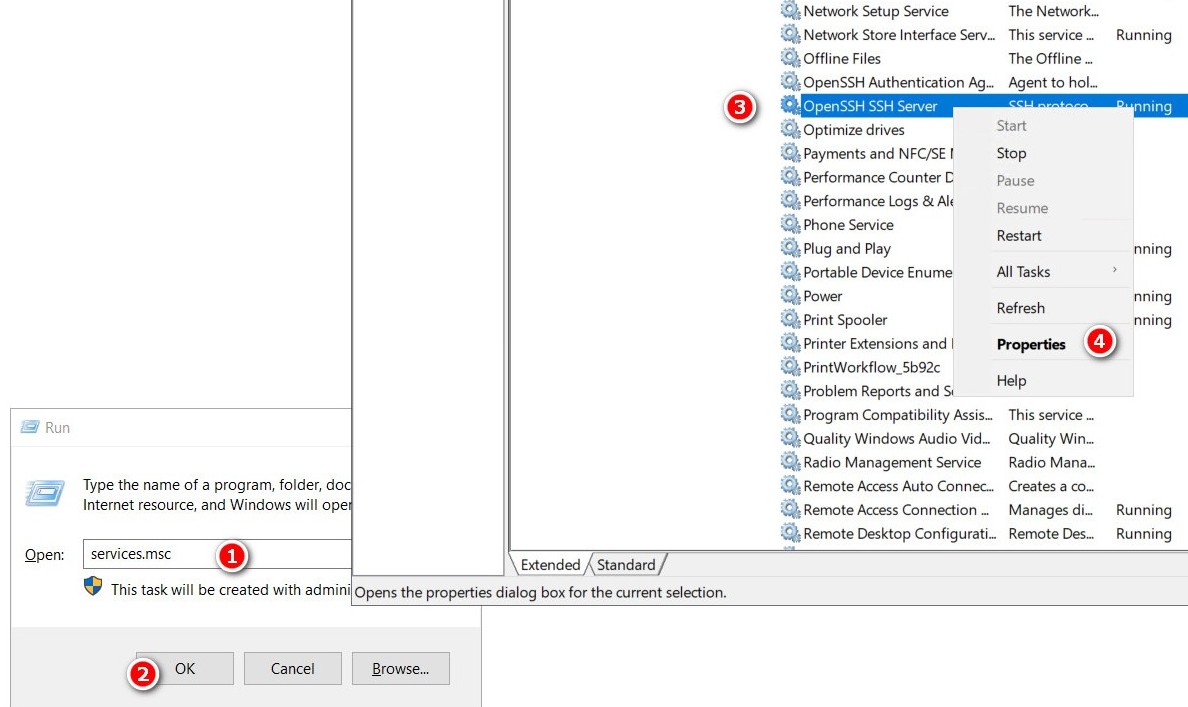Choose Restart from the context menu
1188x707 pixels.
pos(1018,236)
